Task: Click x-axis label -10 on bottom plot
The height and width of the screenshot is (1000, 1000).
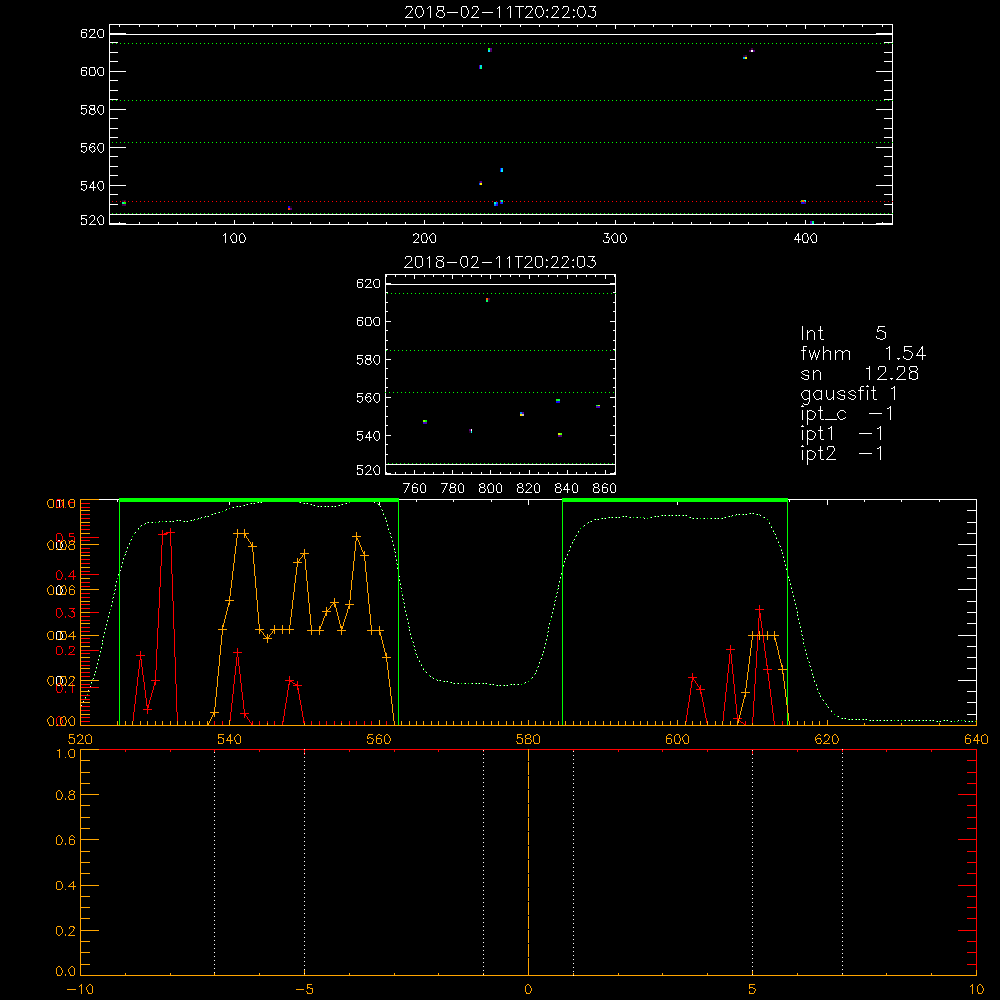Action: pos(80,989)
